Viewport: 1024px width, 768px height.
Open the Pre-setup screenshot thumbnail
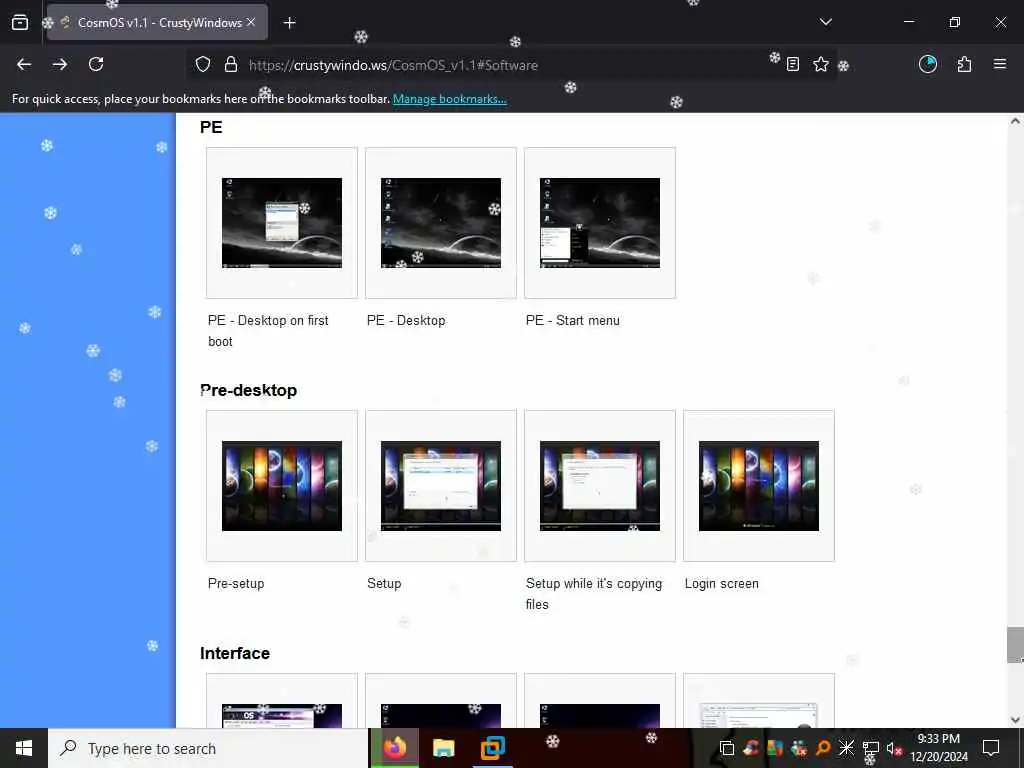tap(281, 486)
